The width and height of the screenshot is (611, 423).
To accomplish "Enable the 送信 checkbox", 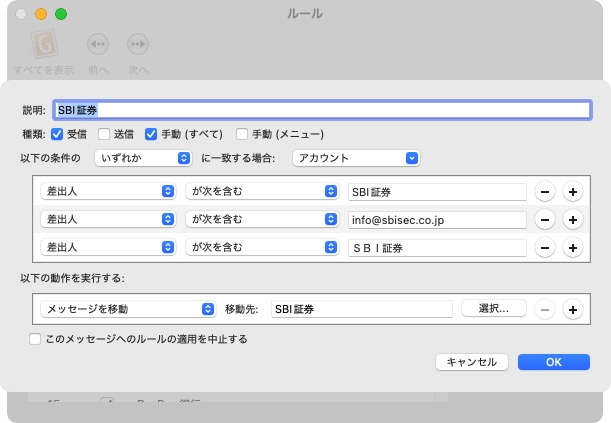I will point(104,134).
